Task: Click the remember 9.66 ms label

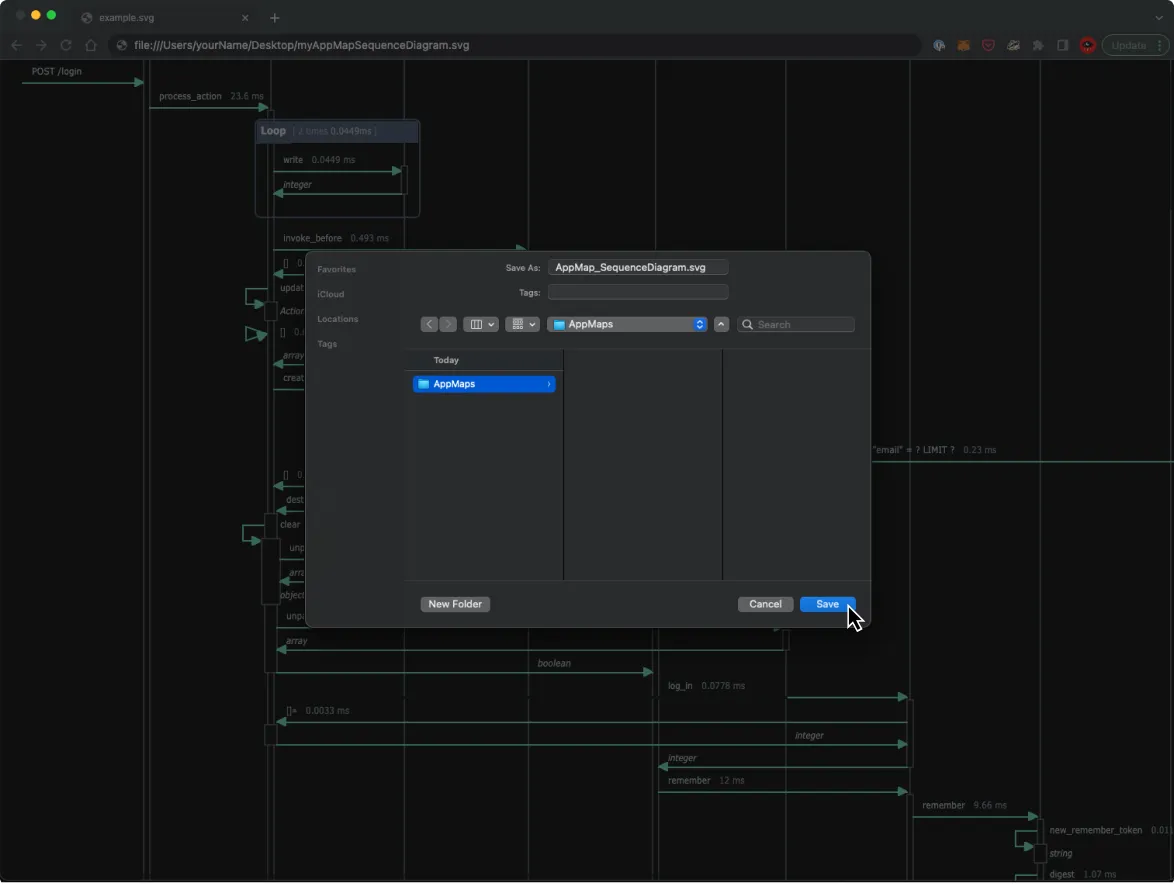Action: coord(964,805)
